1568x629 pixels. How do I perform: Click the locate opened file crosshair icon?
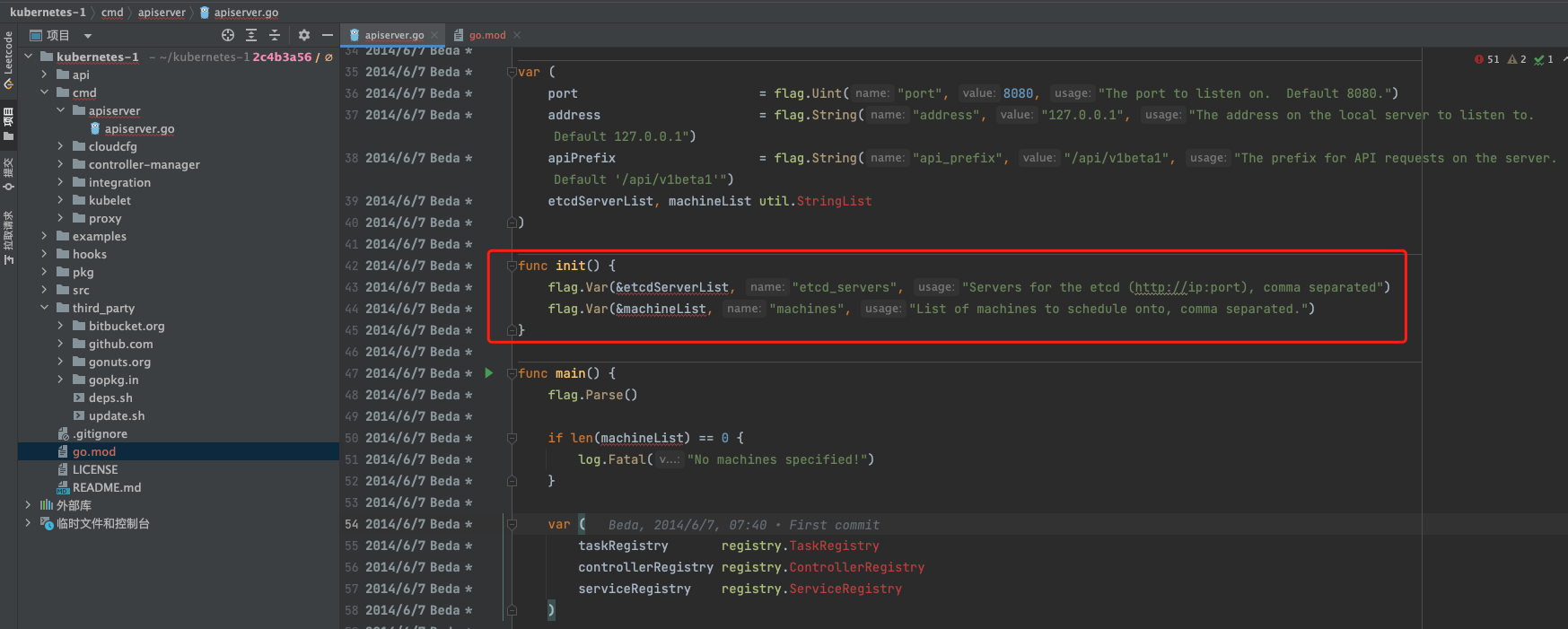[x=228, y=35]
